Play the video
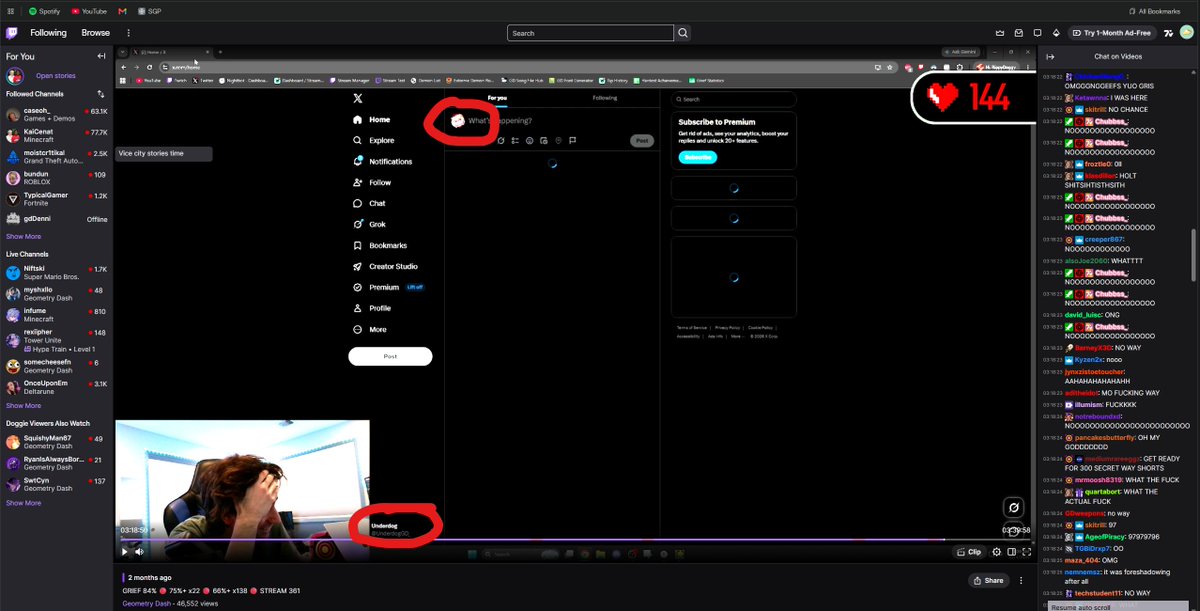This screenshot has width=1200, height=611. (x=125, y=551)
